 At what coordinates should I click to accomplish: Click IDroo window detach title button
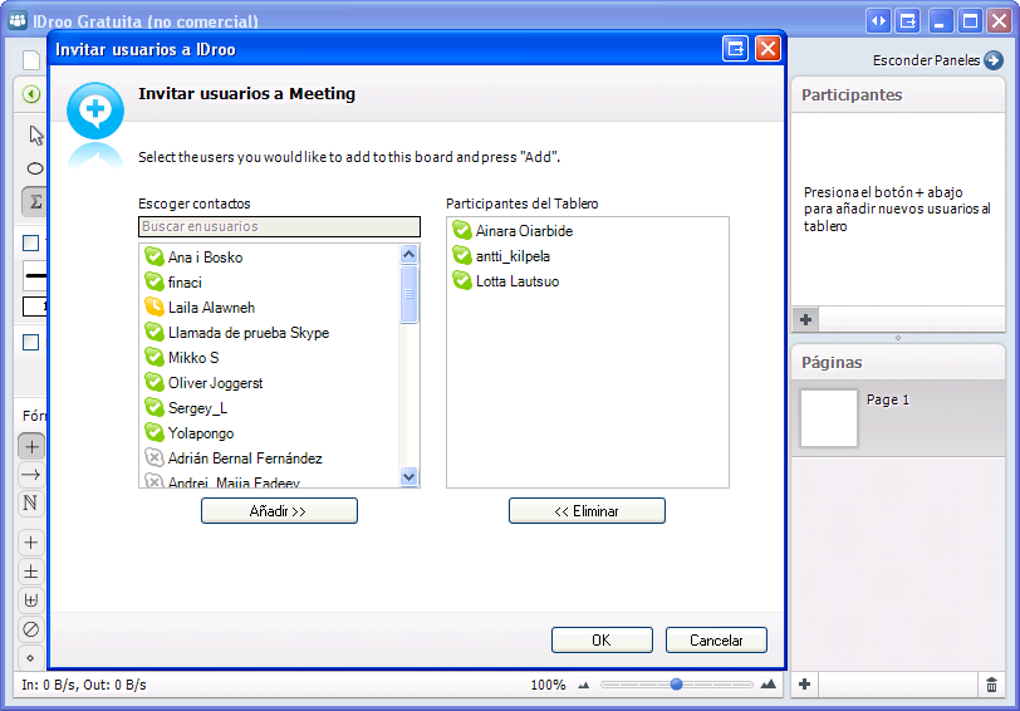(x=908, y=21)
